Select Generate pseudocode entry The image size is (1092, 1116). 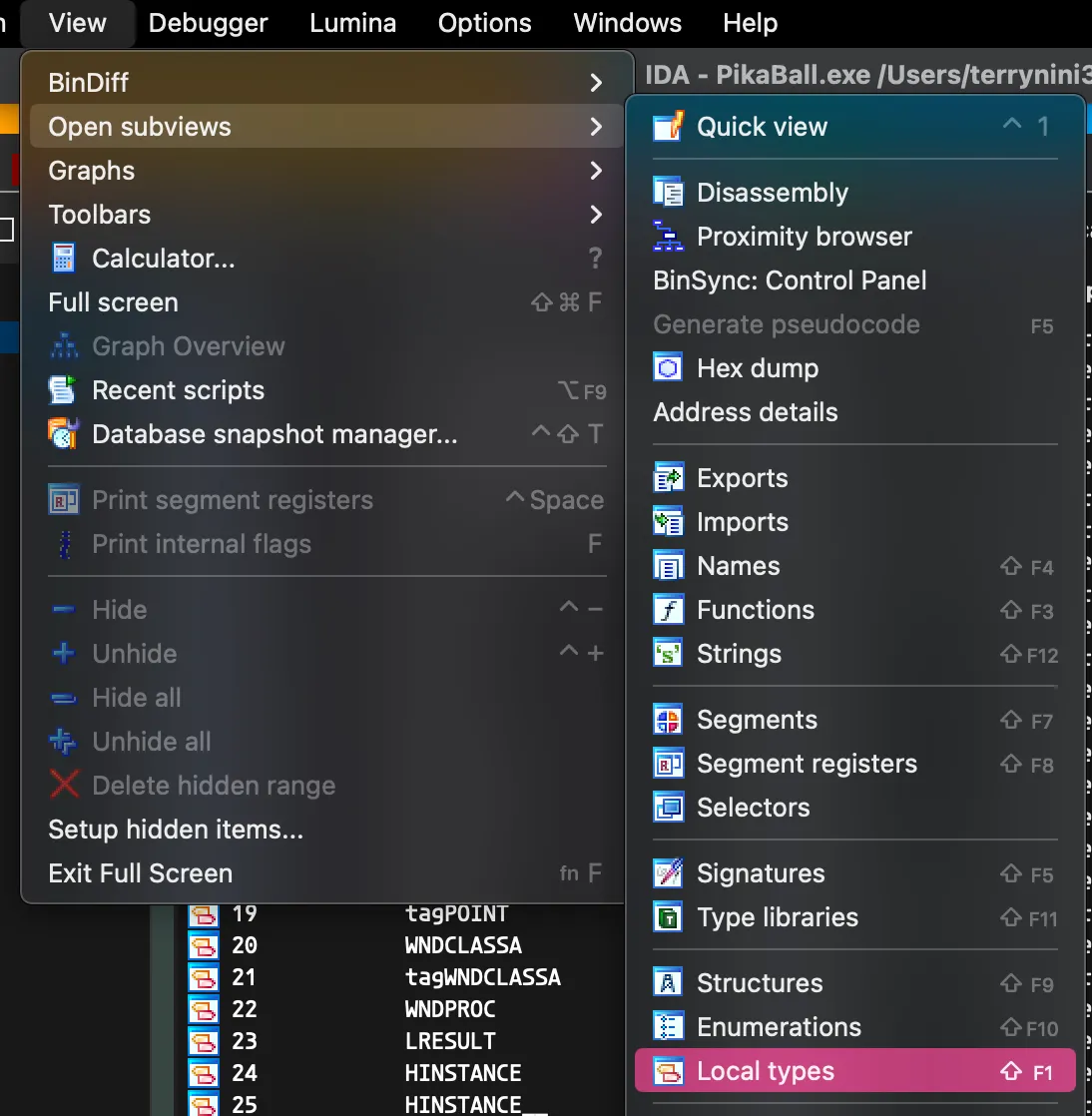click(x=855, y=324)
